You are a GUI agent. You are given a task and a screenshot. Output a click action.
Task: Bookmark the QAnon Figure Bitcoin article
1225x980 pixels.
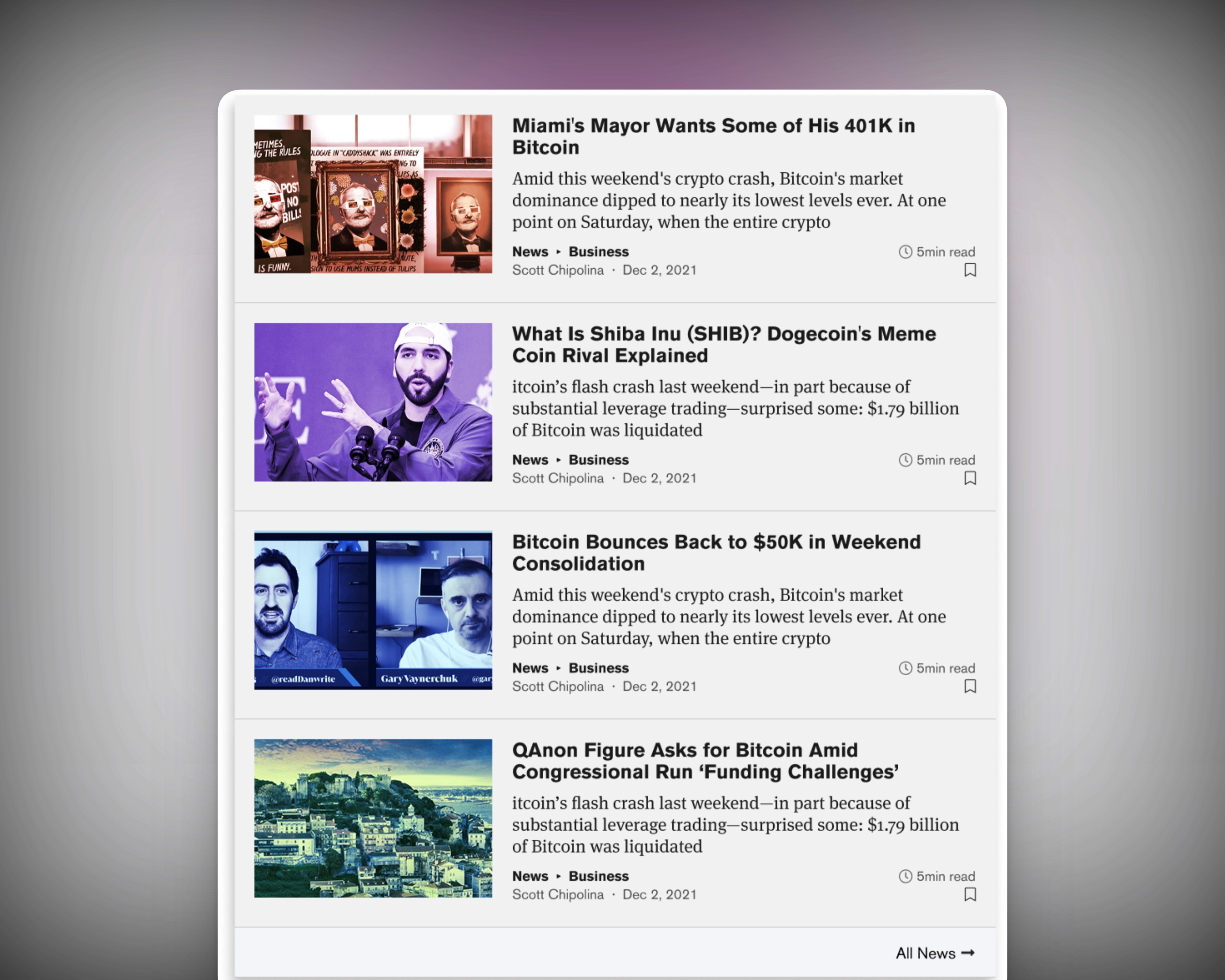coord(970,894)
